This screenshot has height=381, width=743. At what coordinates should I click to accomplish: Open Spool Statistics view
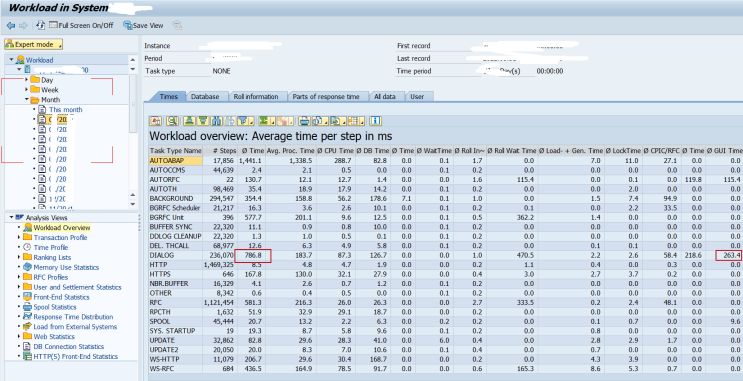[x=55, y=308]
